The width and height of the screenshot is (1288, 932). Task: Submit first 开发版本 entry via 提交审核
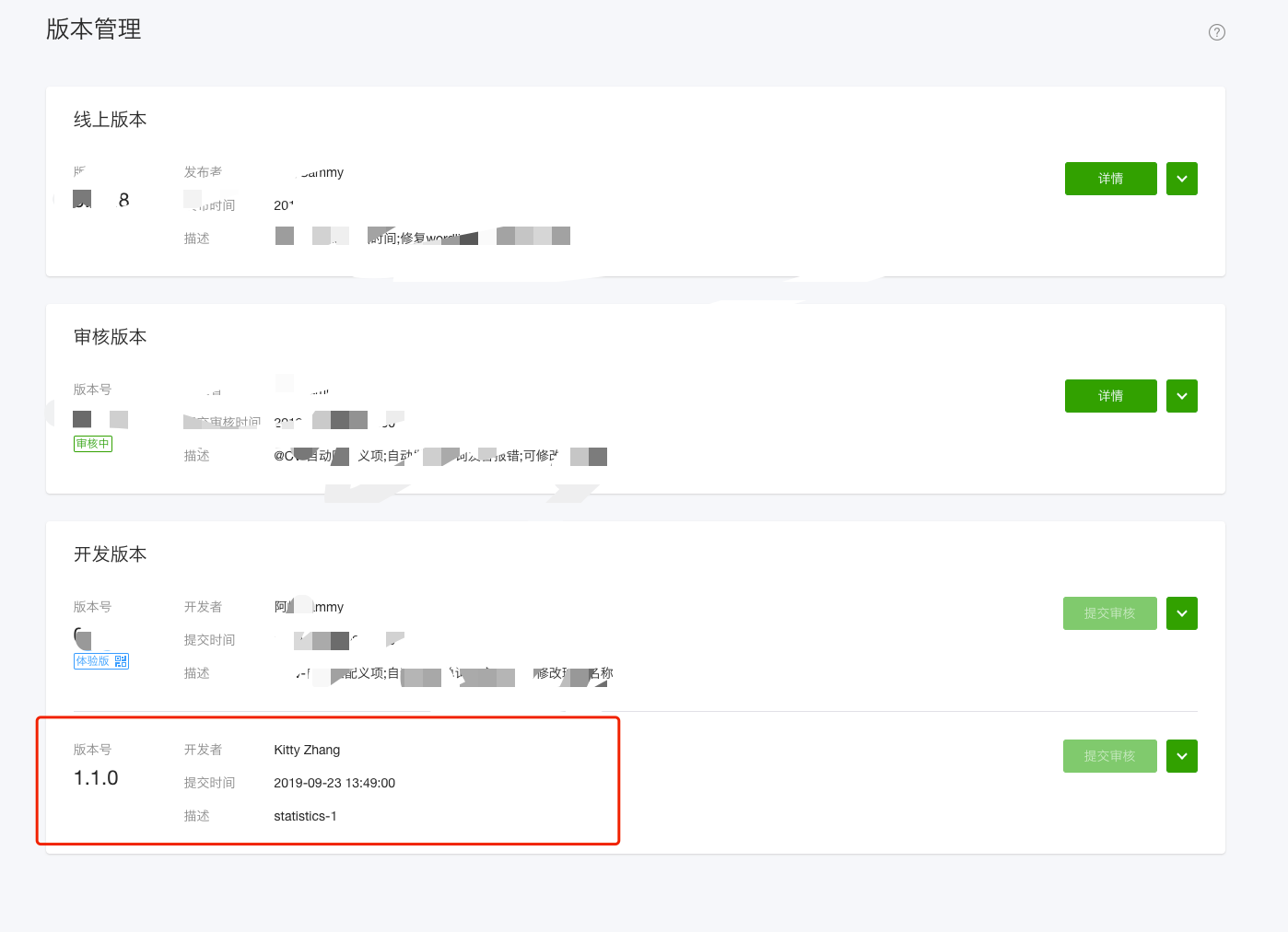pos(1110,613)
